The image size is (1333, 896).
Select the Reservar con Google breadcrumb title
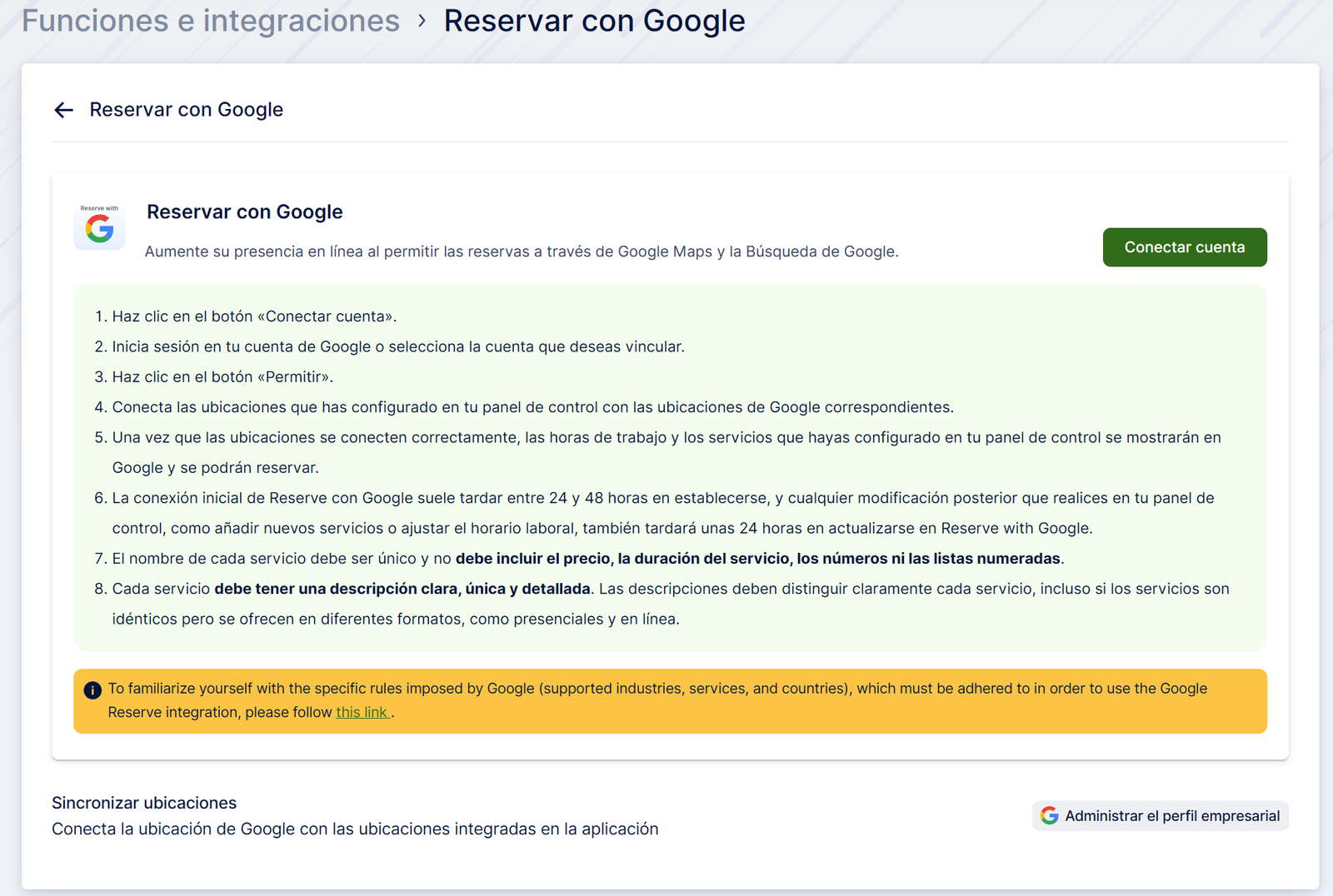coord(594,21)
